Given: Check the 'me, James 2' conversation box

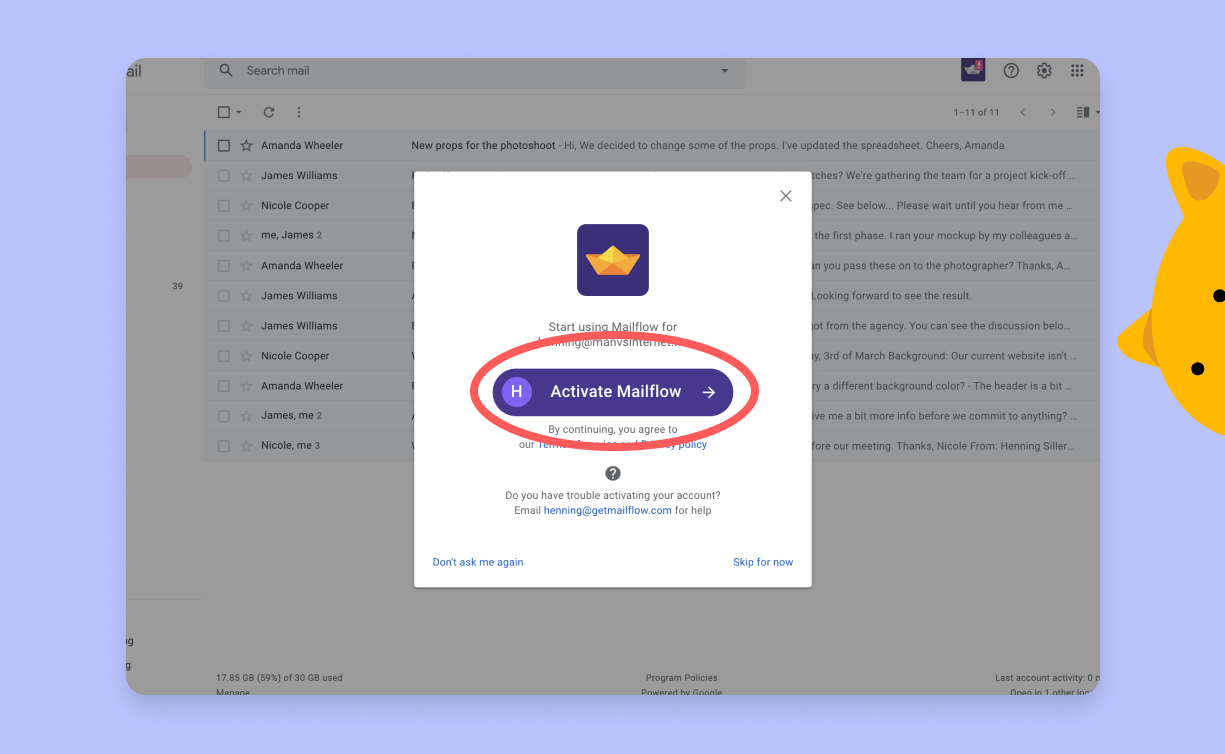Looking at the screenshot, I should [x=224, y=236].
